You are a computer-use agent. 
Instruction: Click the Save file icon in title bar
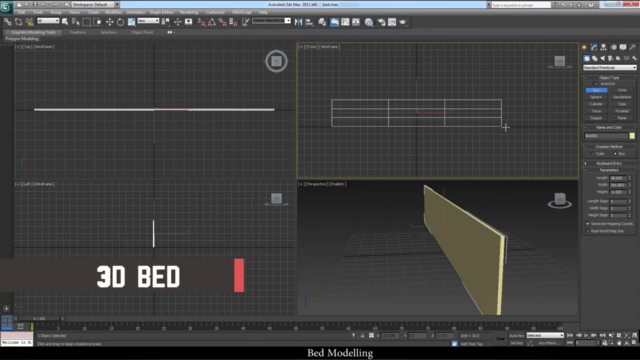pos(35,4)
